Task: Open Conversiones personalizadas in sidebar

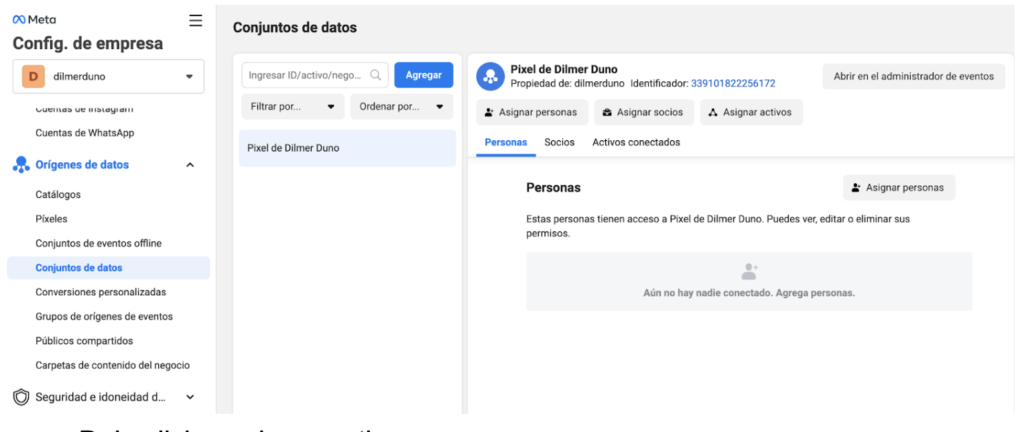Action: pos(101,292)
